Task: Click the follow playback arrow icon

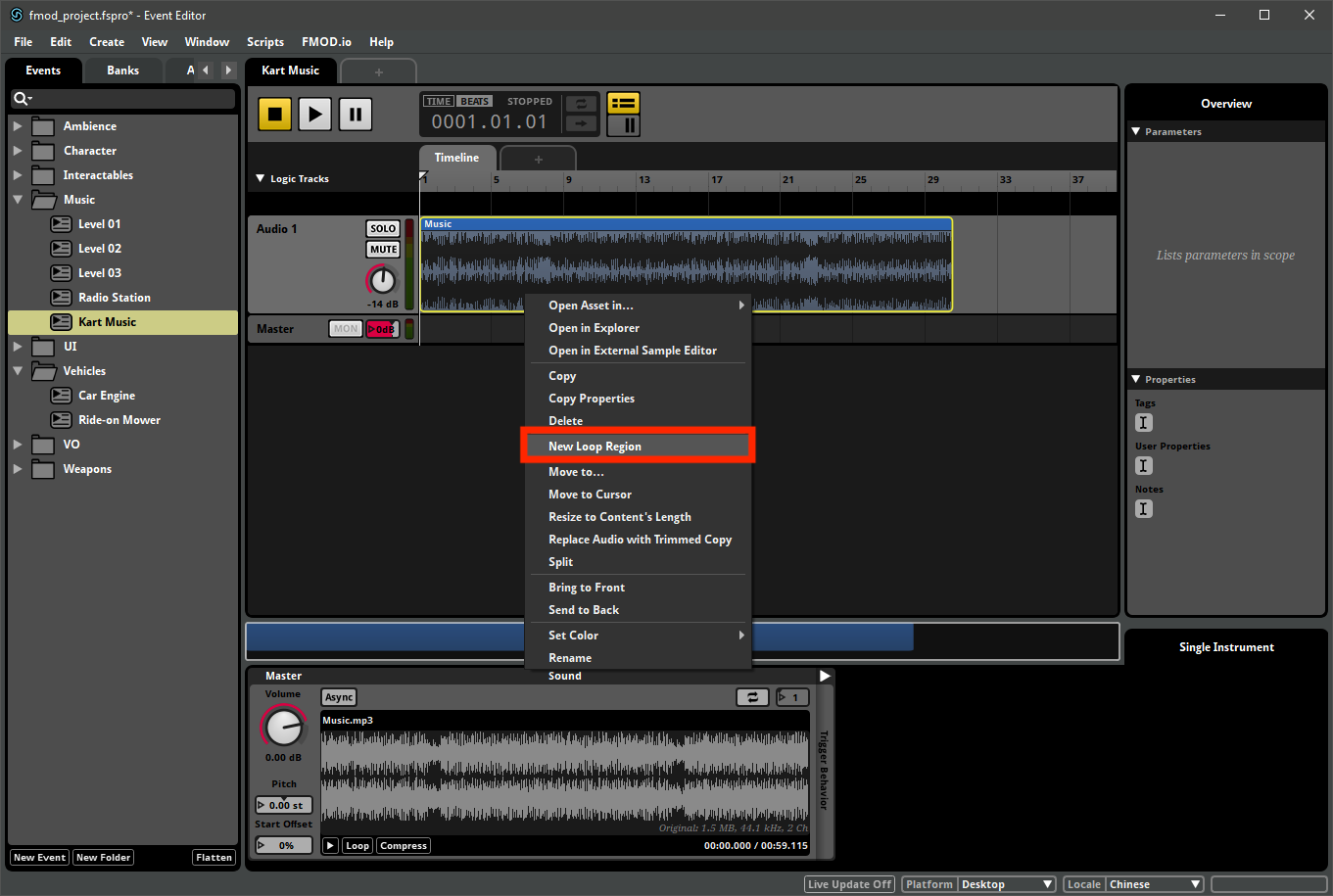Action: click(580, 124)
